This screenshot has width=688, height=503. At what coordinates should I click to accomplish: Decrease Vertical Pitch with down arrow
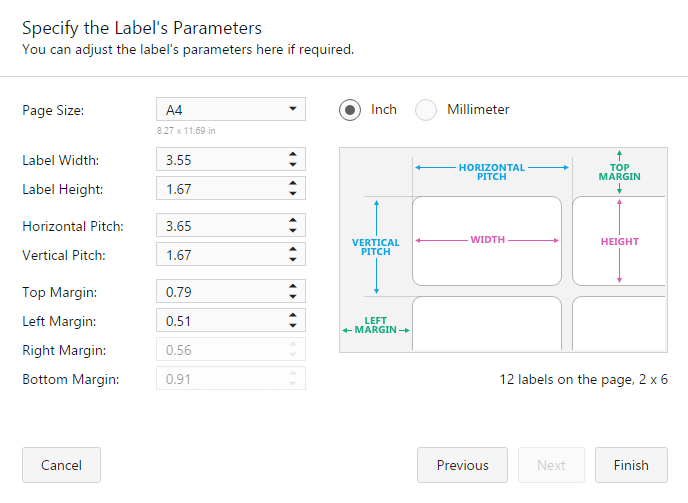pyautogui.click(x=292, y=260)
